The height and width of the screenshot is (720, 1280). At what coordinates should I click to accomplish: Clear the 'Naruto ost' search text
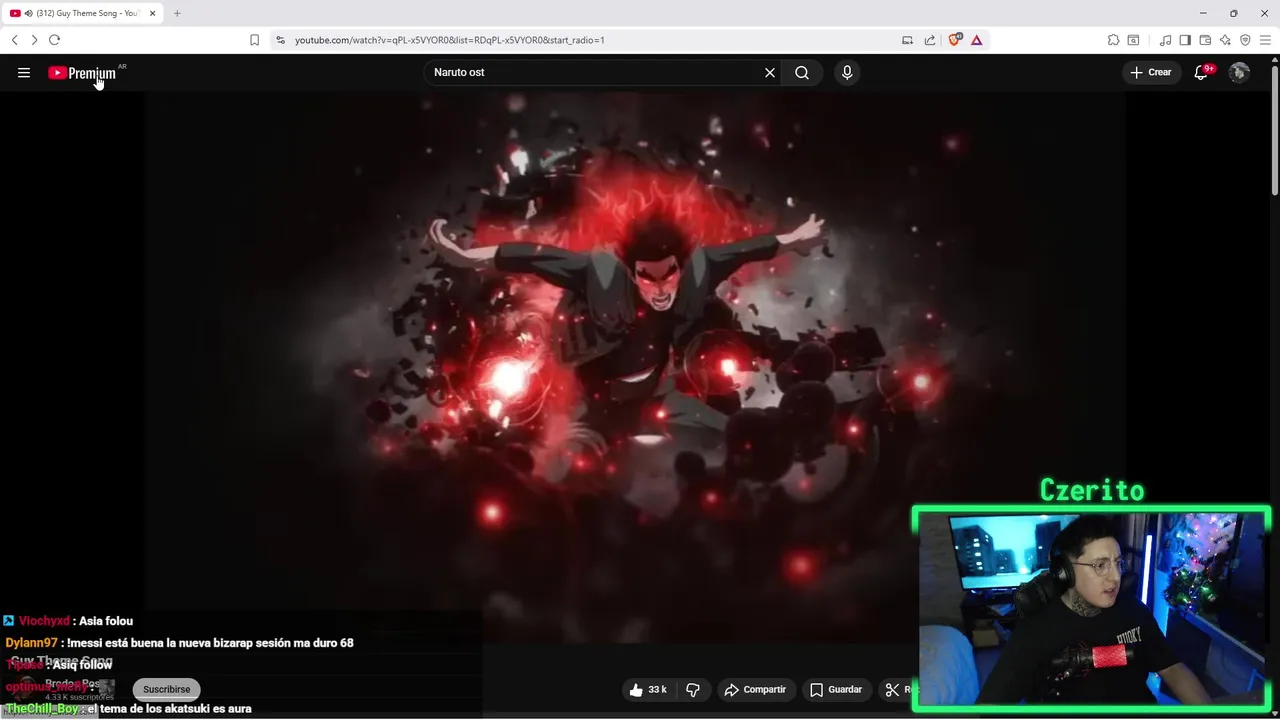[x=770, y=72]
